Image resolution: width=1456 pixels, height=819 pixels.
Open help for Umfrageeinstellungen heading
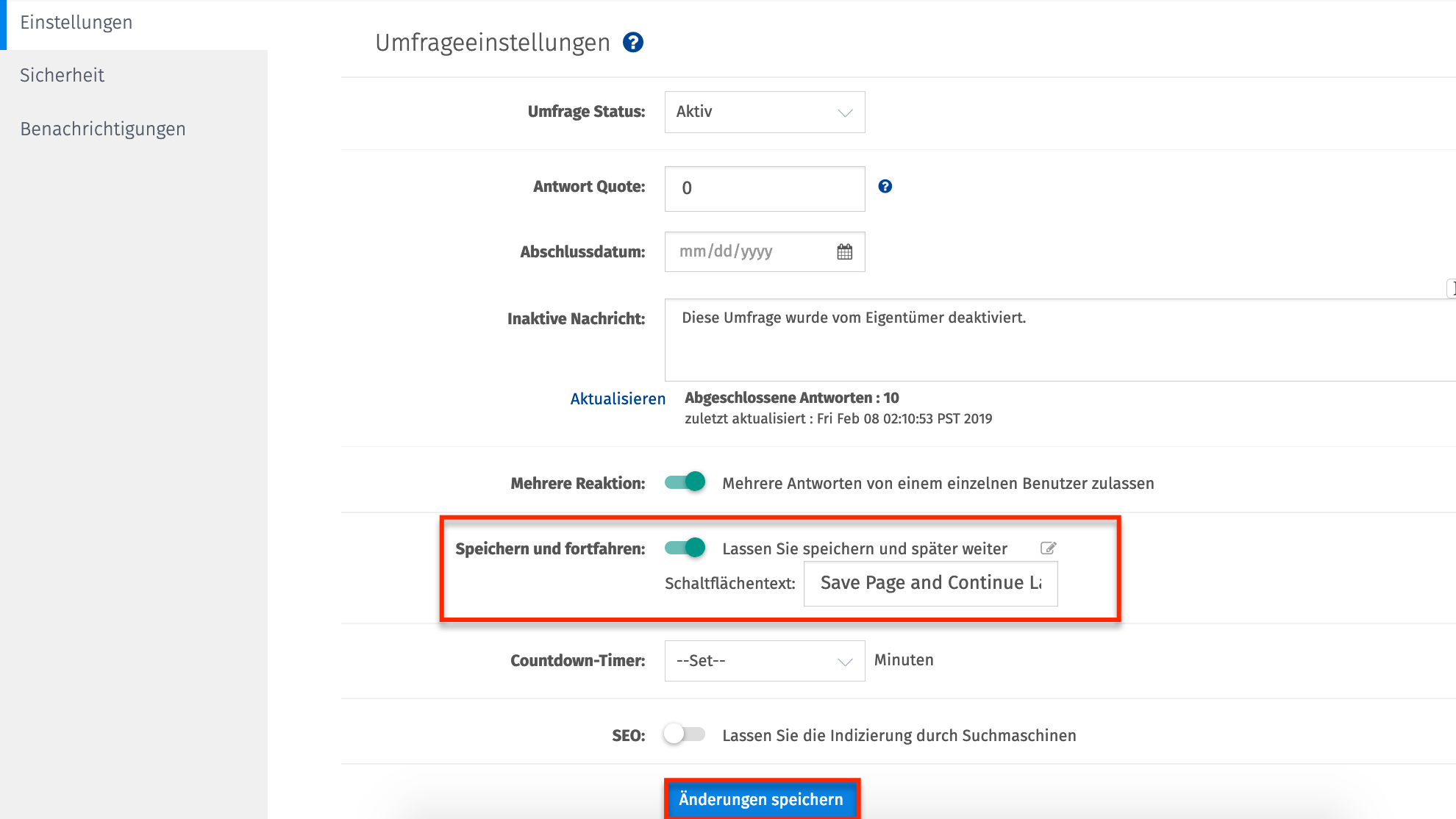tap(632, 42)
